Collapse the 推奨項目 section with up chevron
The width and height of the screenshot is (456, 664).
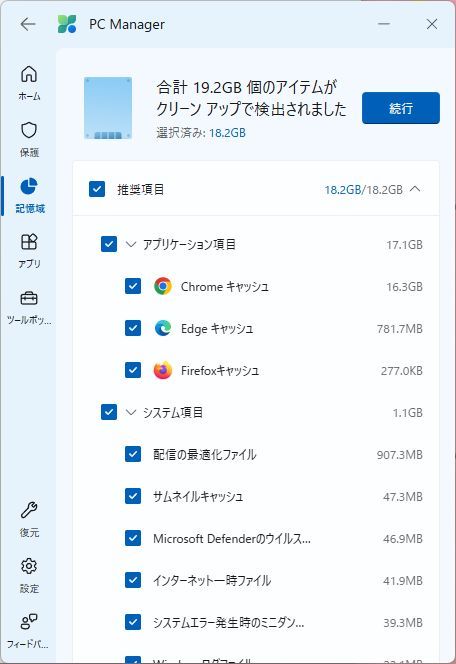click(415, 189)
